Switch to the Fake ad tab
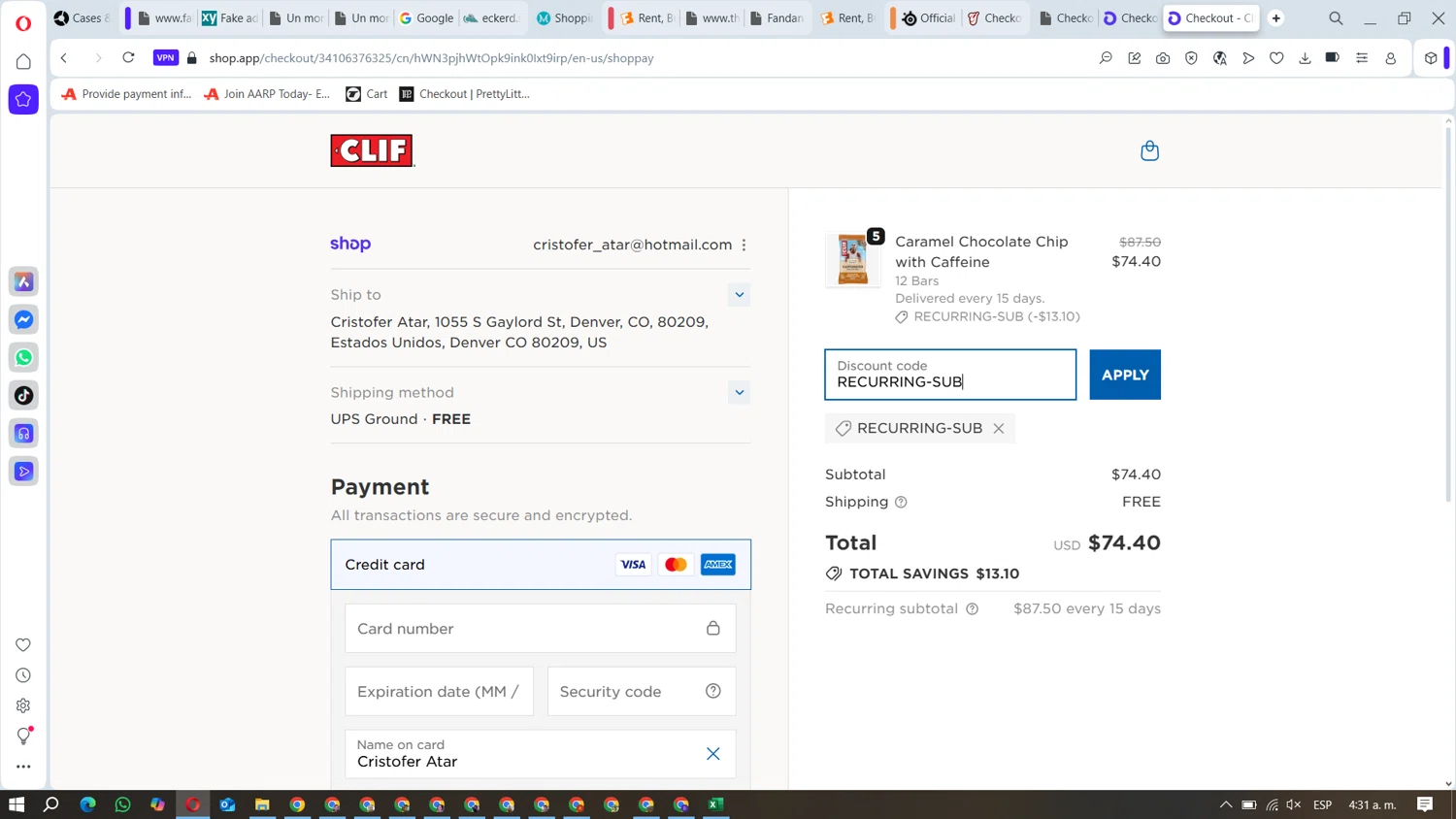 click(229, 18)
